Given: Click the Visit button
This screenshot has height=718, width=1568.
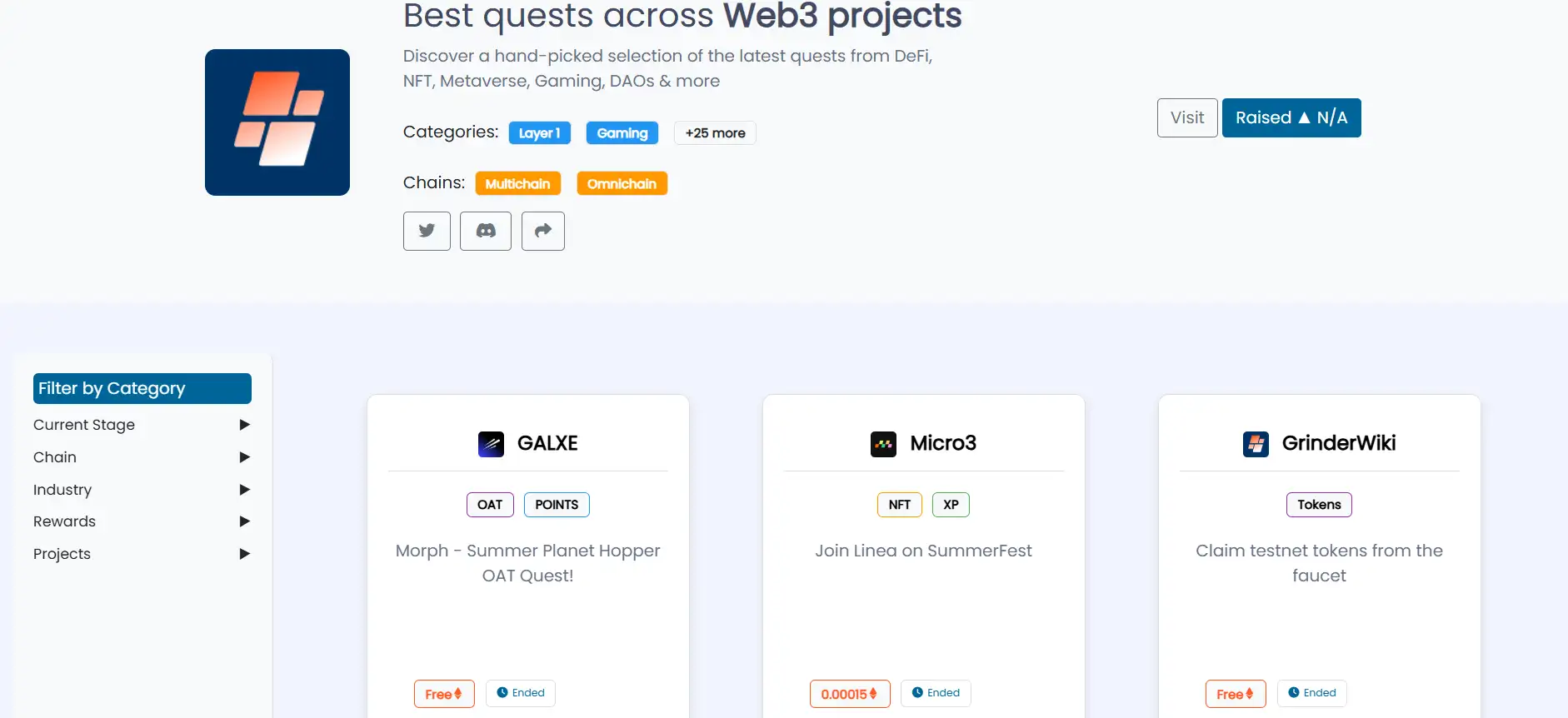Looking at the screenshot, I should 1187,117.
